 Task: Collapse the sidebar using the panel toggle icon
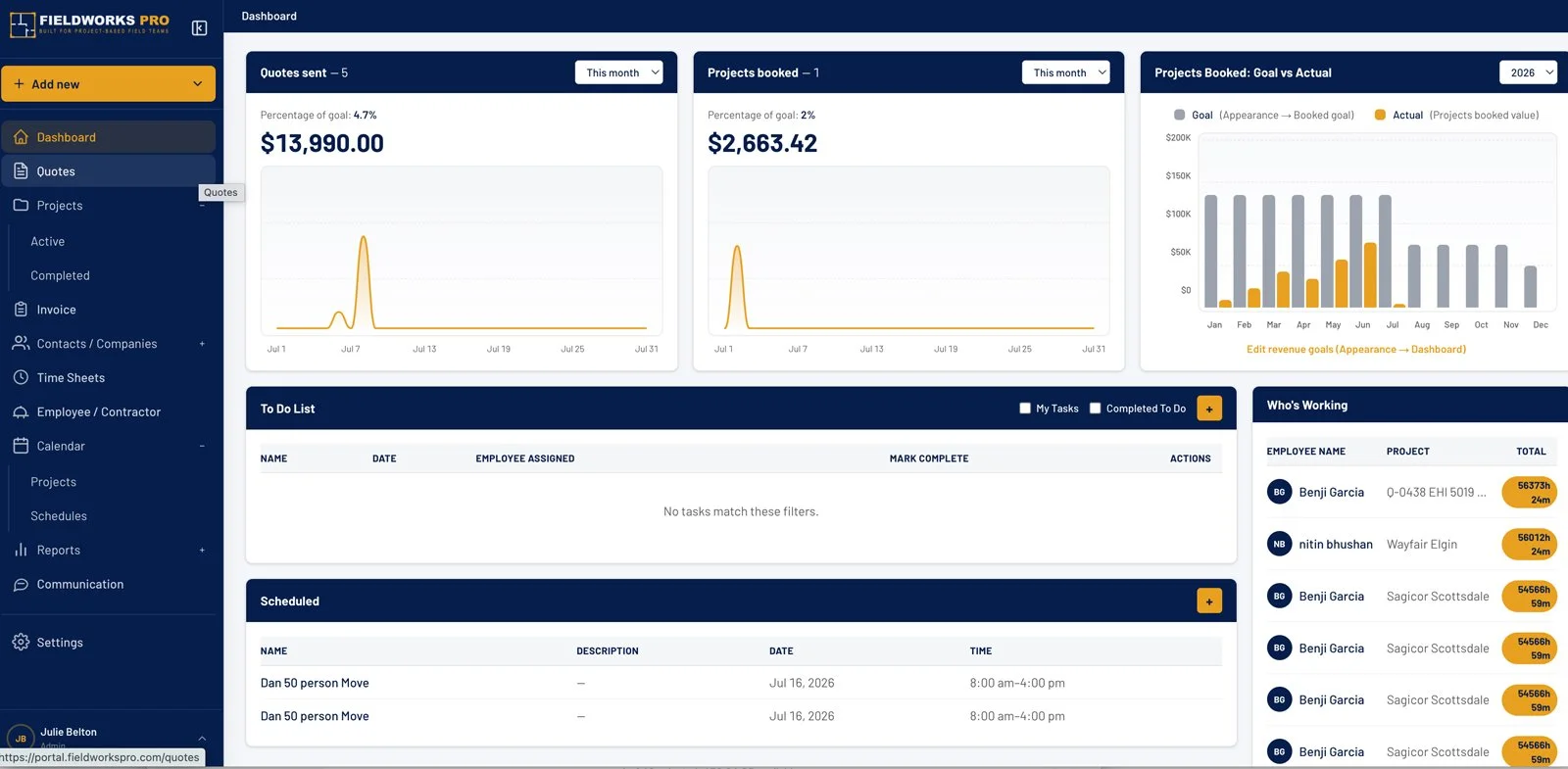click(199, 28)
